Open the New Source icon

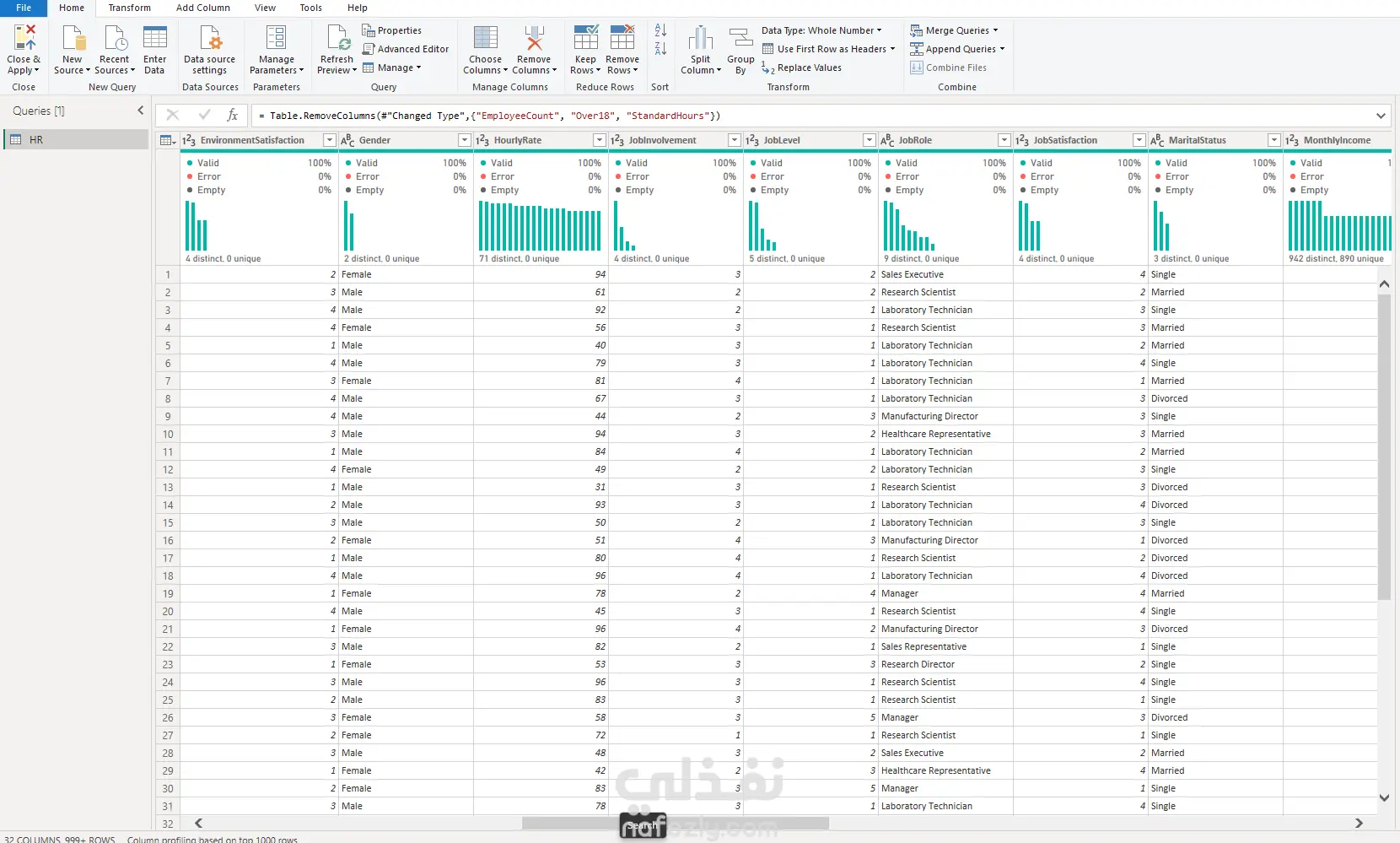coord(73,38)
